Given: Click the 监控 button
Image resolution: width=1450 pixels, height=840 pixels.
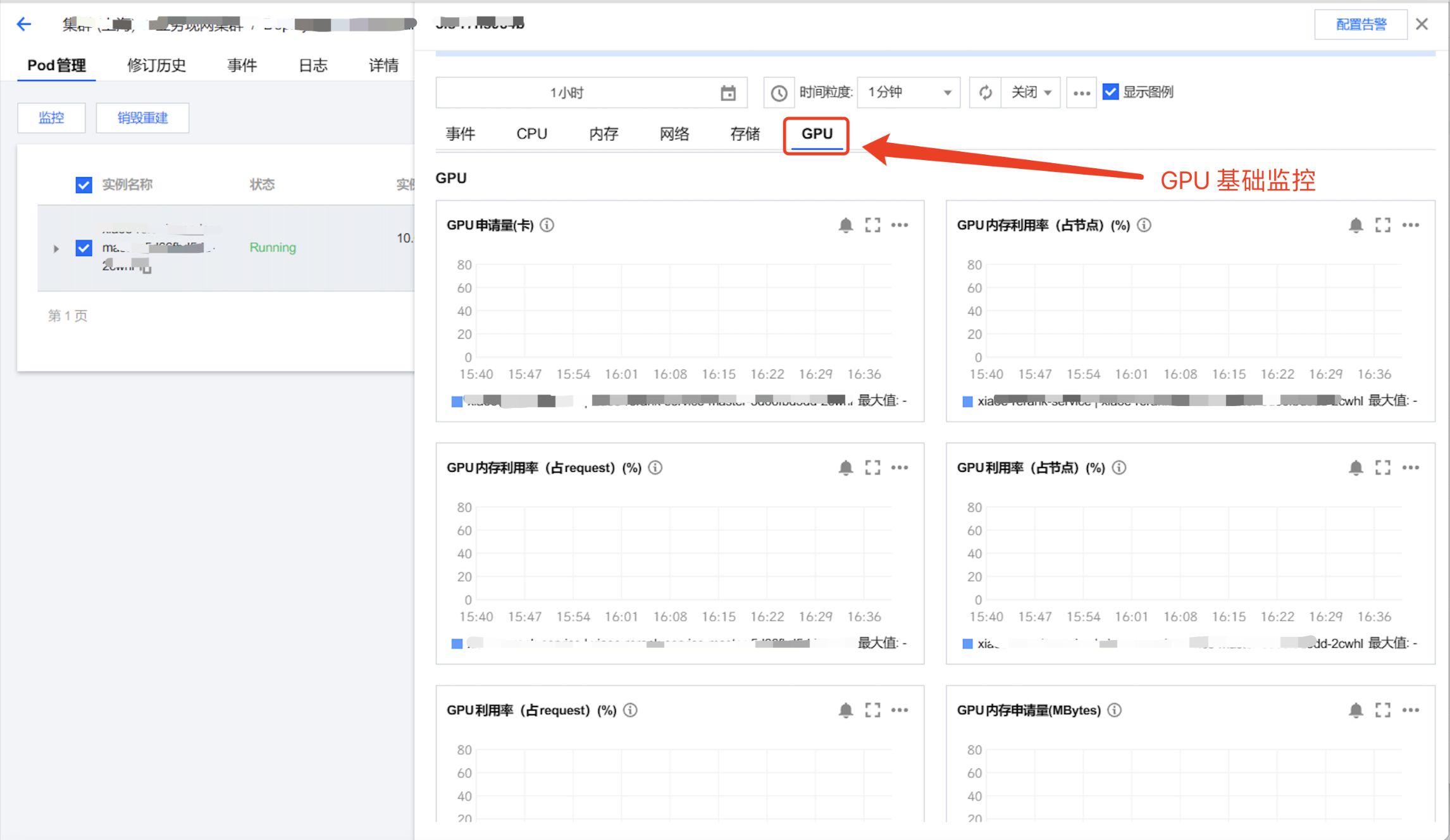Looking at the screenshot, I should [51, 118].
